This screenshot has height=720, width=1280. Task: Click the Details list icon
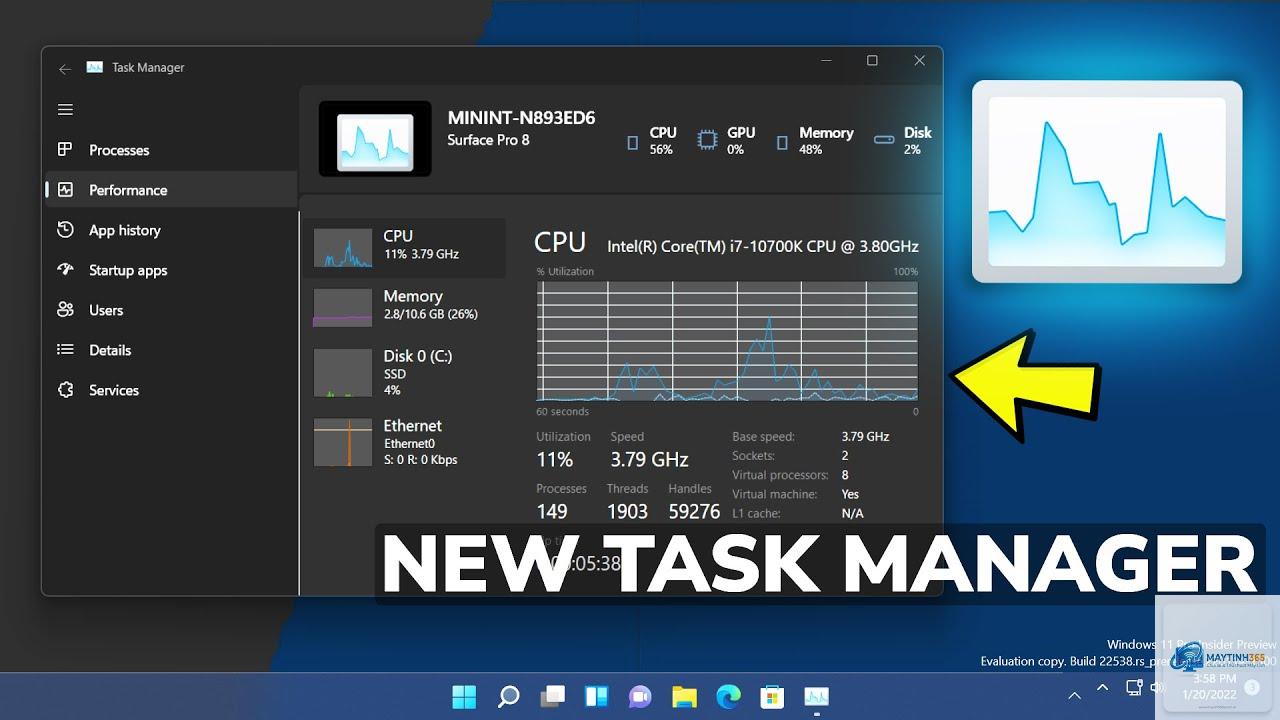point(65,349)
